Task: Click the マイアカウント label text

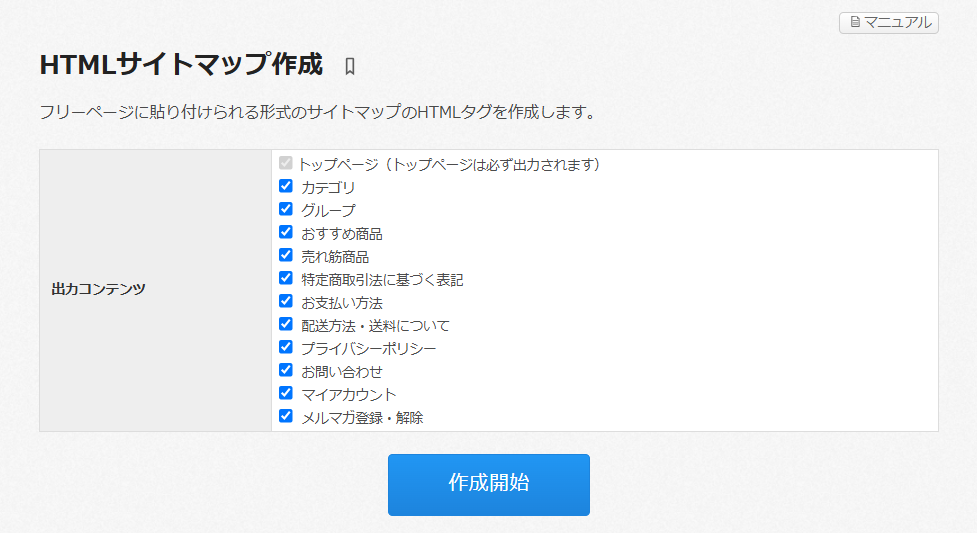Action: 348,394
